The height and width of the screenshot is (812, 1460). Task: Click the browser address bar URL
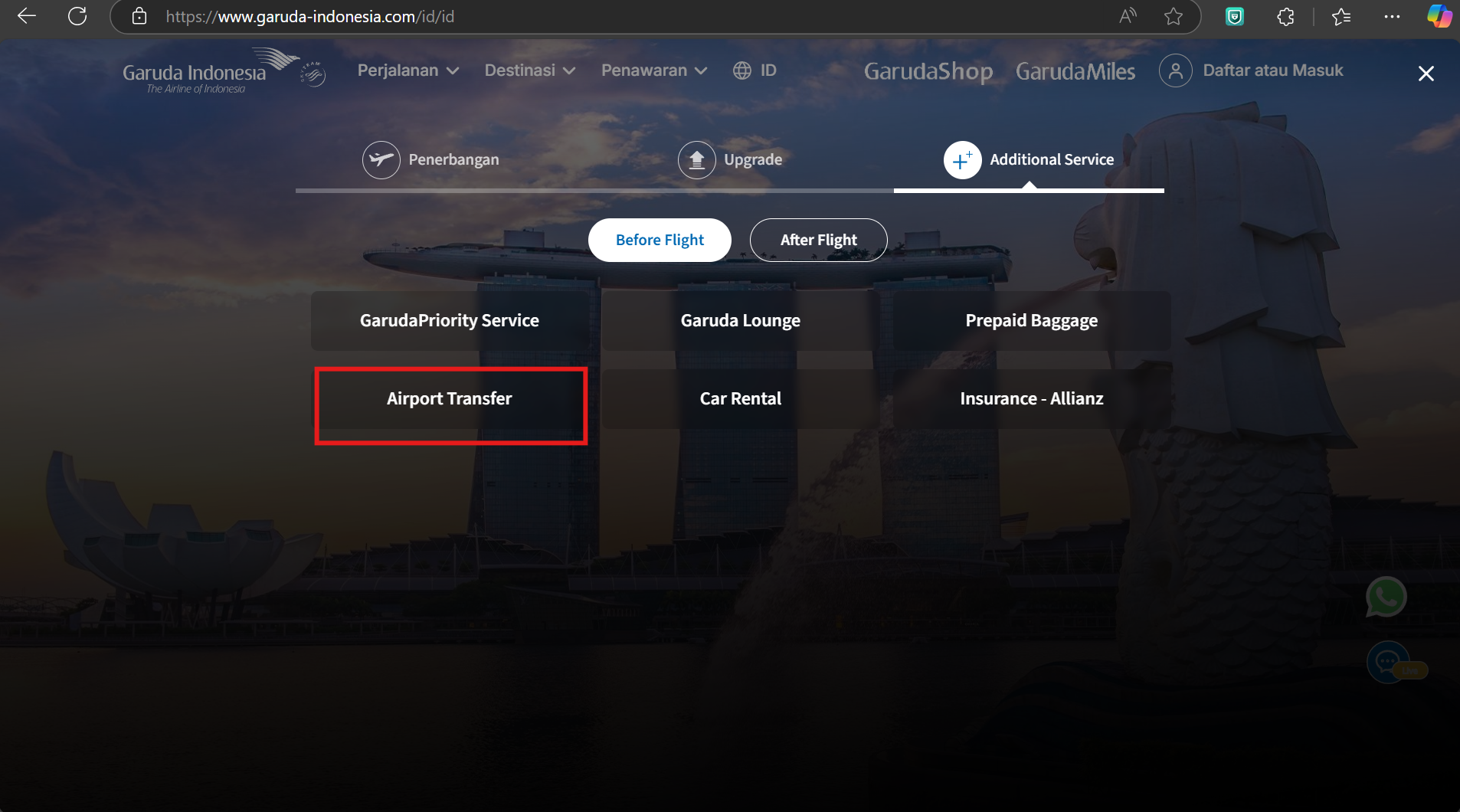[x=310, y=16]
